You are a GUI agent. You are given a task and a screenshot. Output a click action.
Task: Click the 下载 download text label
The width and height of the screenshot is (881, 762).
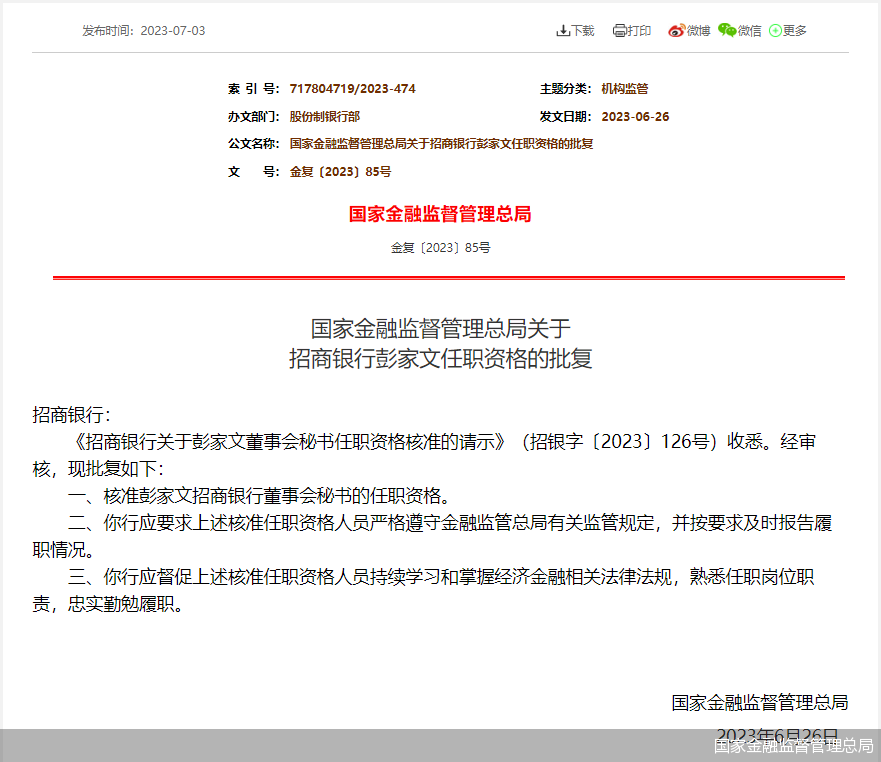click(580, 30)
